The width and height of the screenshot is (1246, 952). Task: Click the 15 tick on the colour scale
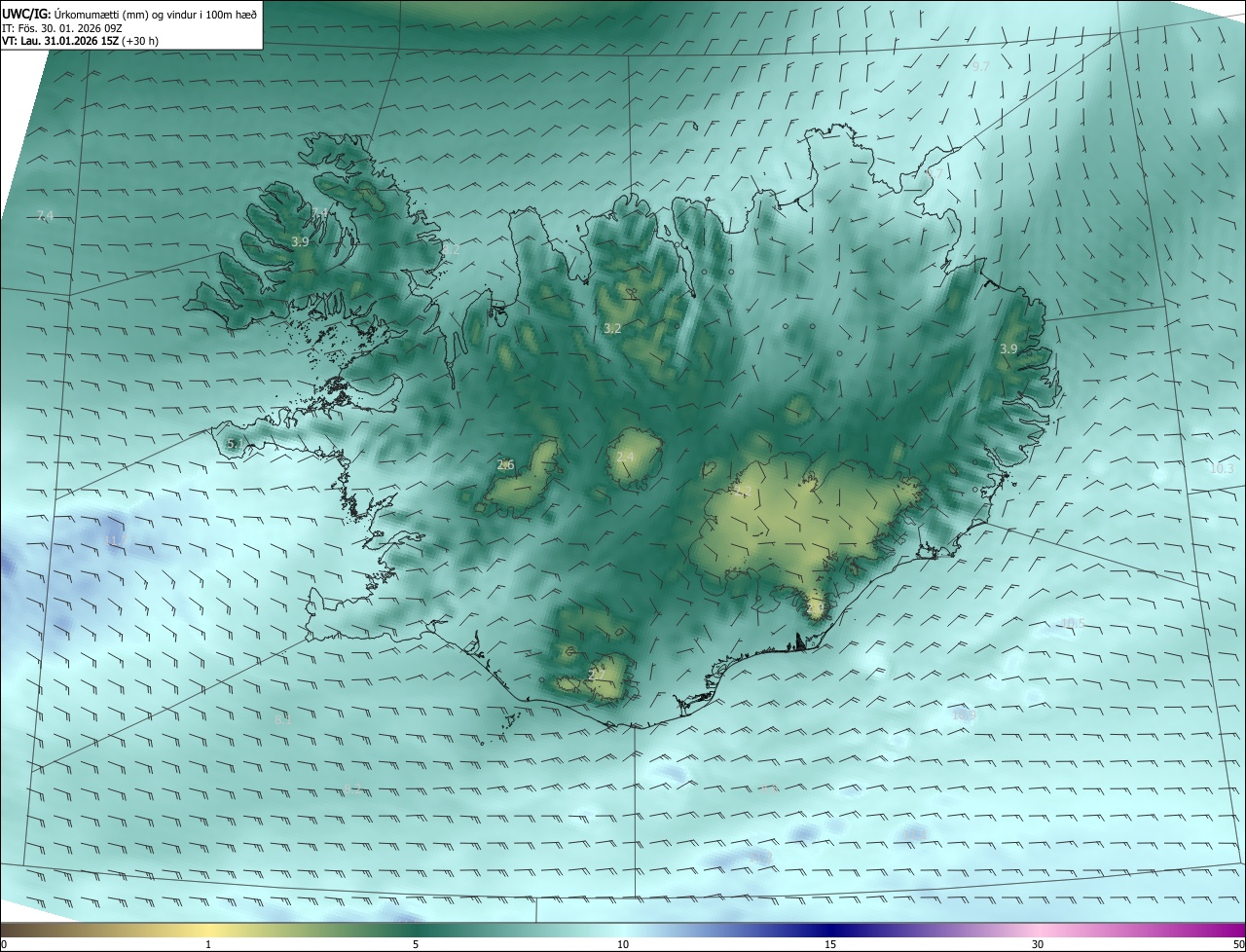tap(830, 944)
